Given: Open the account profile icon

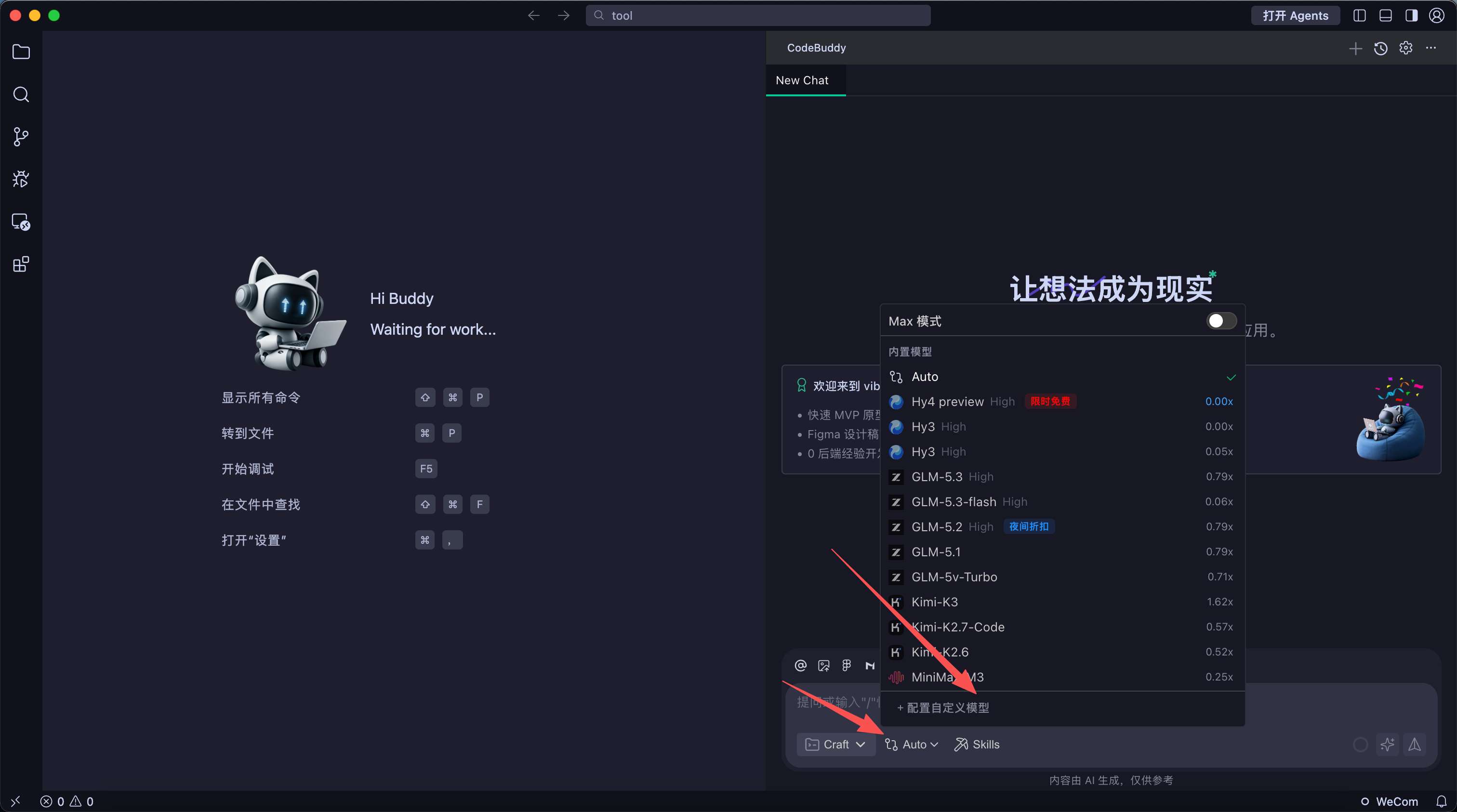Looking at the screenshot, I should point(1437,15).
